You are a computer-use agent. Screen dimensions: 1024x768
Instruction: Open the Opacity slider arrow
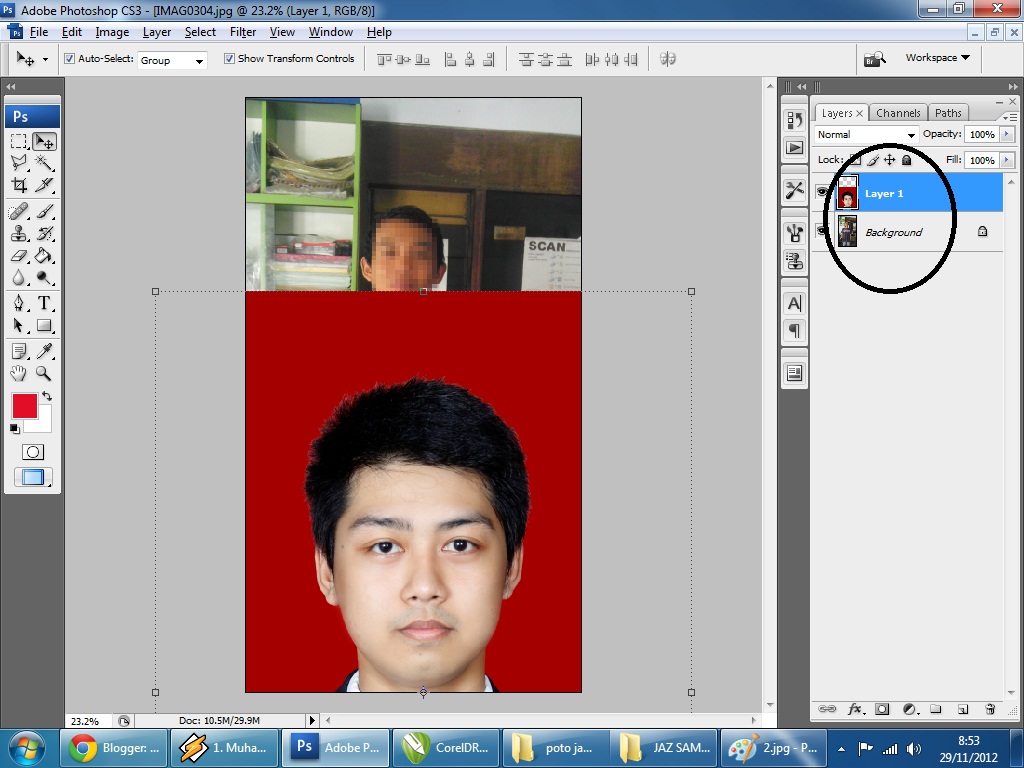pos(1006,134)
